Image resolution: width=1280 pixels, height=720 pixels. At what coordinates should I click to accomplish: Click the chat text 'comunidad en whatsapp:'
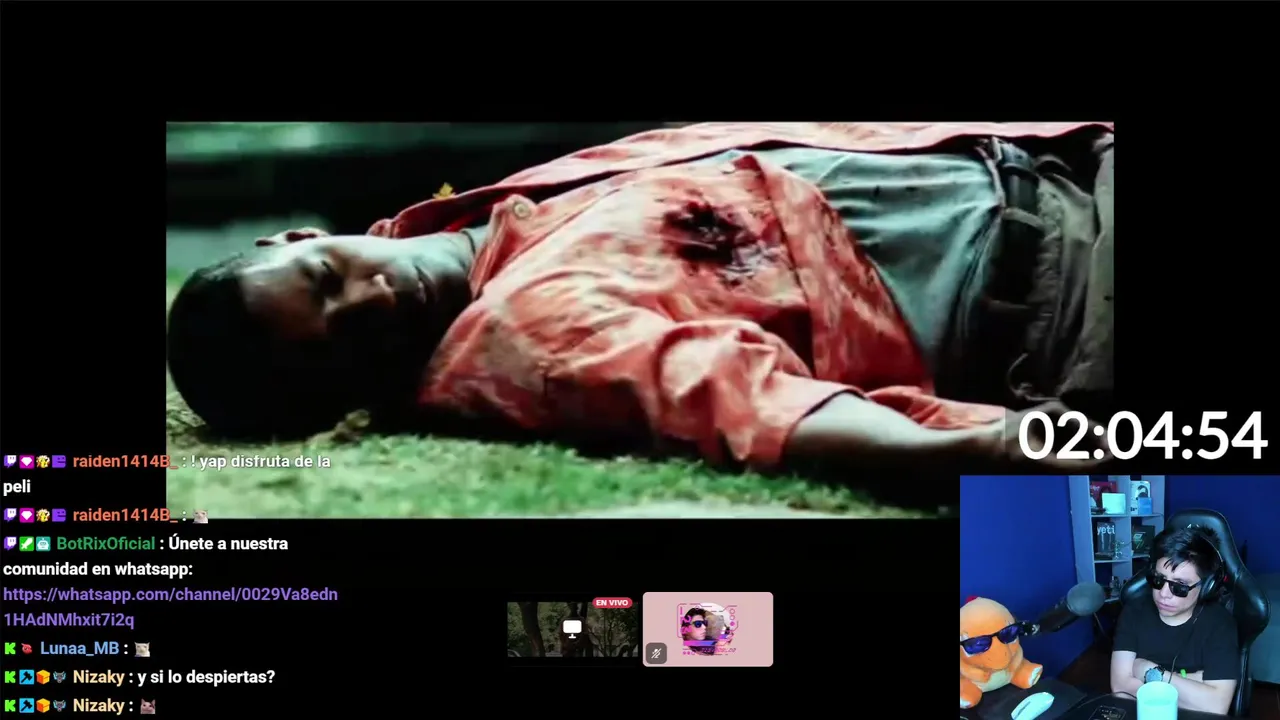coord(98,569)
